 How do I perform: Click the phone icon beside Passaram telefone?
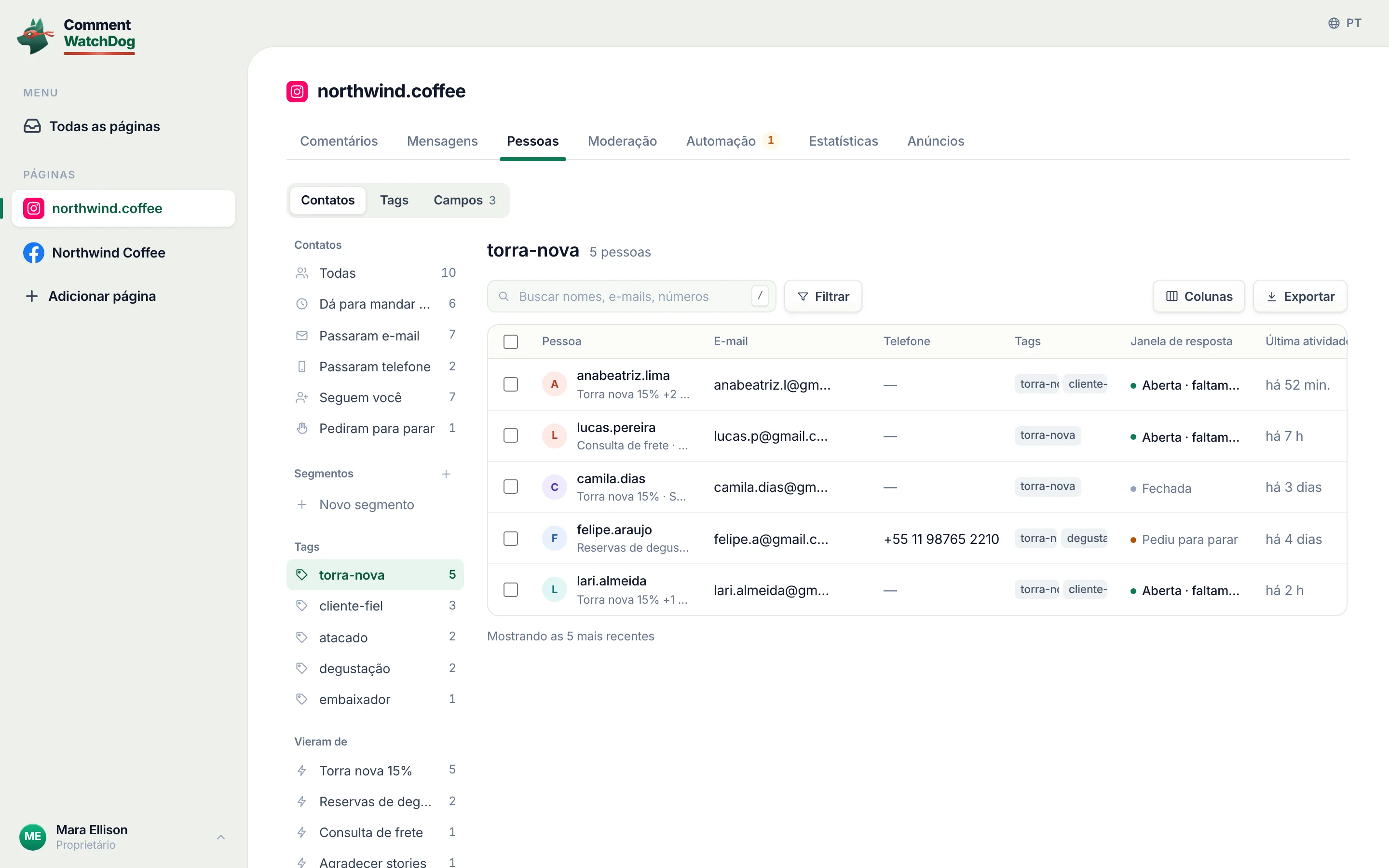(x=302, y=366)
